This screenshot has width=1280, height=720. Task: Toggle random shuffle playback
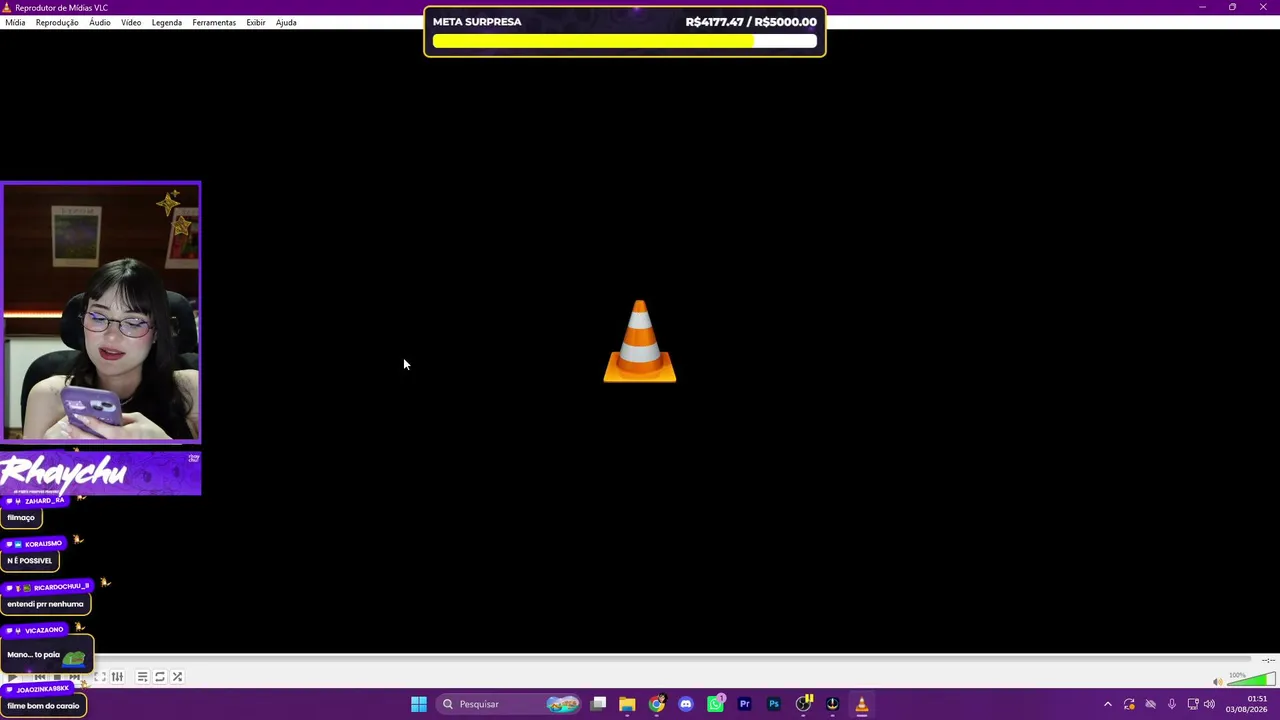(177, 677)
